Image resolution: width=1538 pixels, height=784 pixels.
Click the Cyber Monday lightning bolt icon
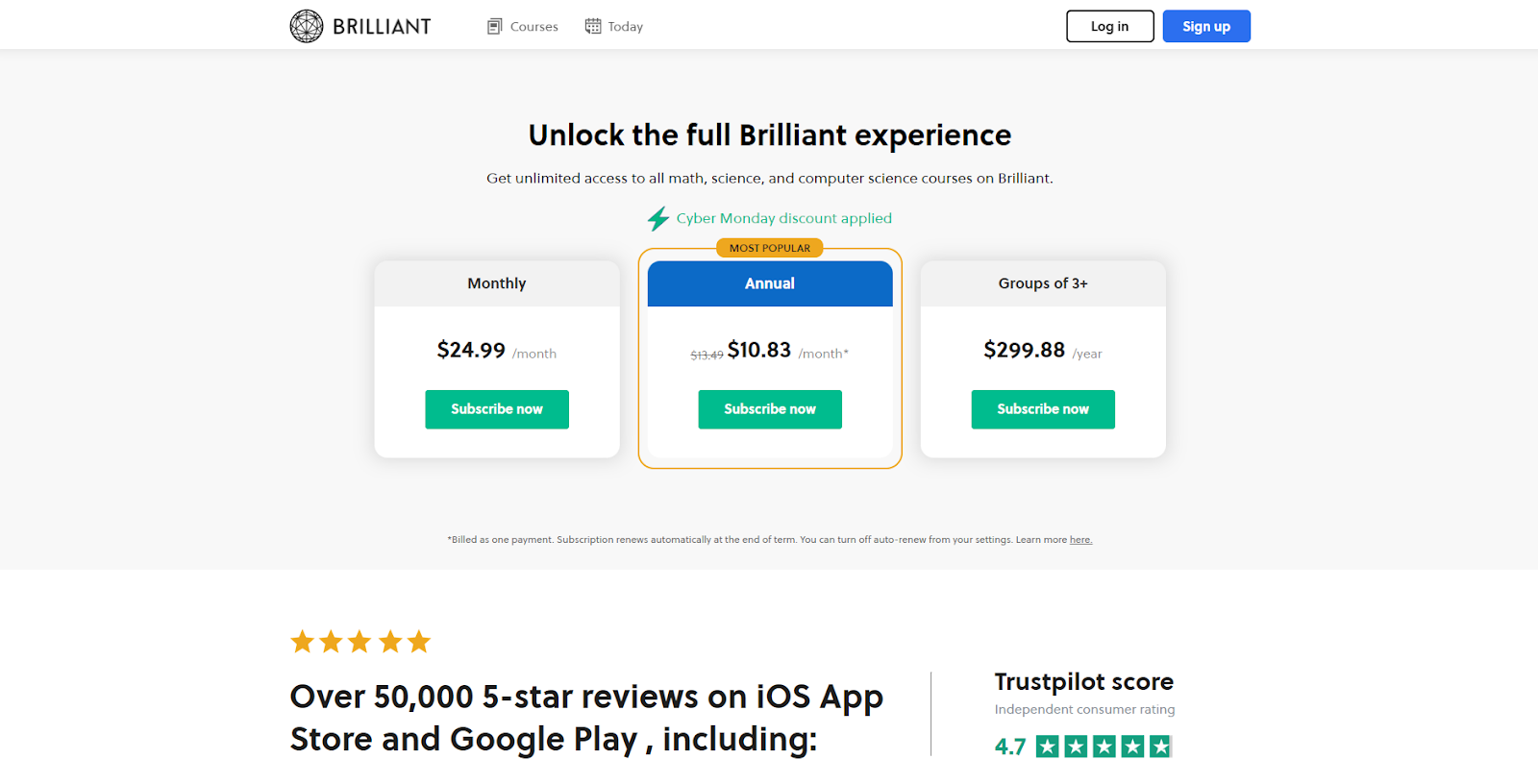[x=657, y=219]
